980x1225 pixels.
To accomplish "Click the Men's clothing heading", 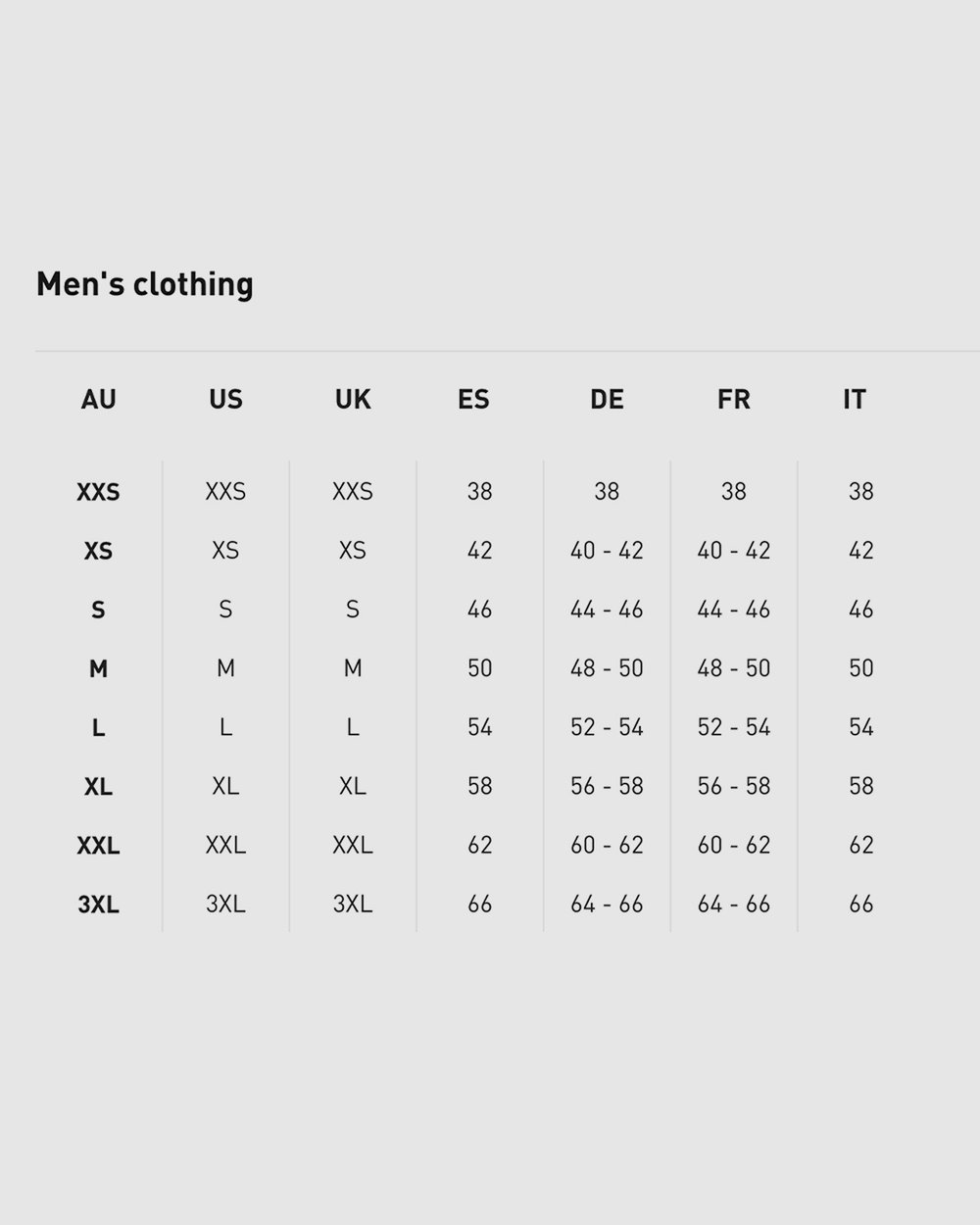I will (145, 284).
